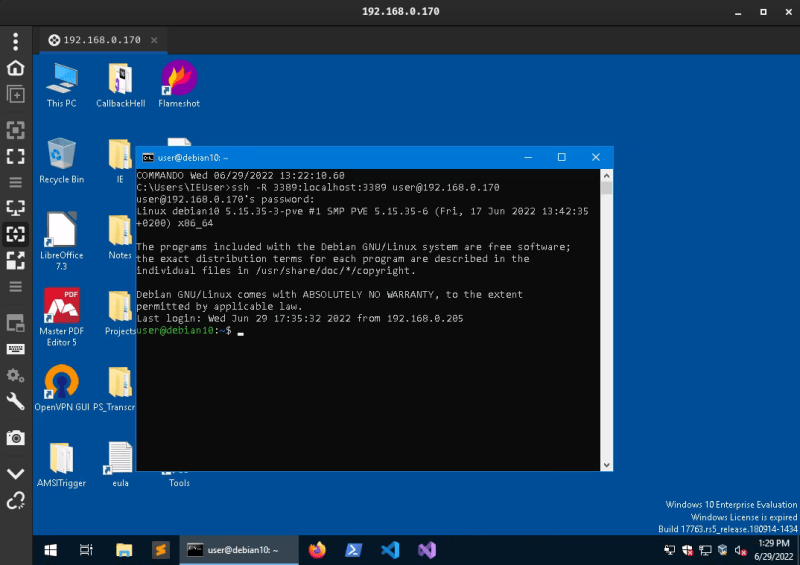Screen dimensions: 800x565
Task: Launch Visual Studio Code from taskbar
Action: [x=390, y=550]
